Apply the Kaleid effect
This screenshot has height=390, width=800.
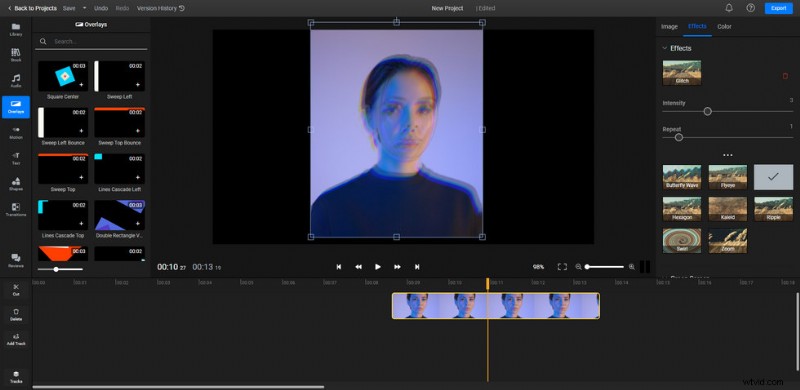point(728,209)
